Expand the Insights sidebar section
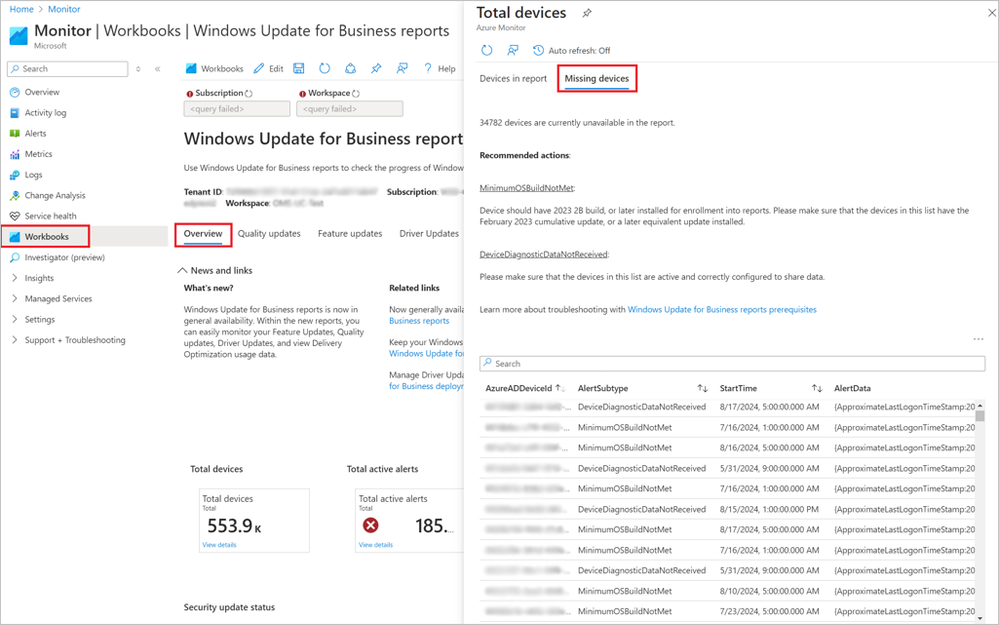Image resolution: width=999 pixels, height=625 pixels. coord(32,278)
